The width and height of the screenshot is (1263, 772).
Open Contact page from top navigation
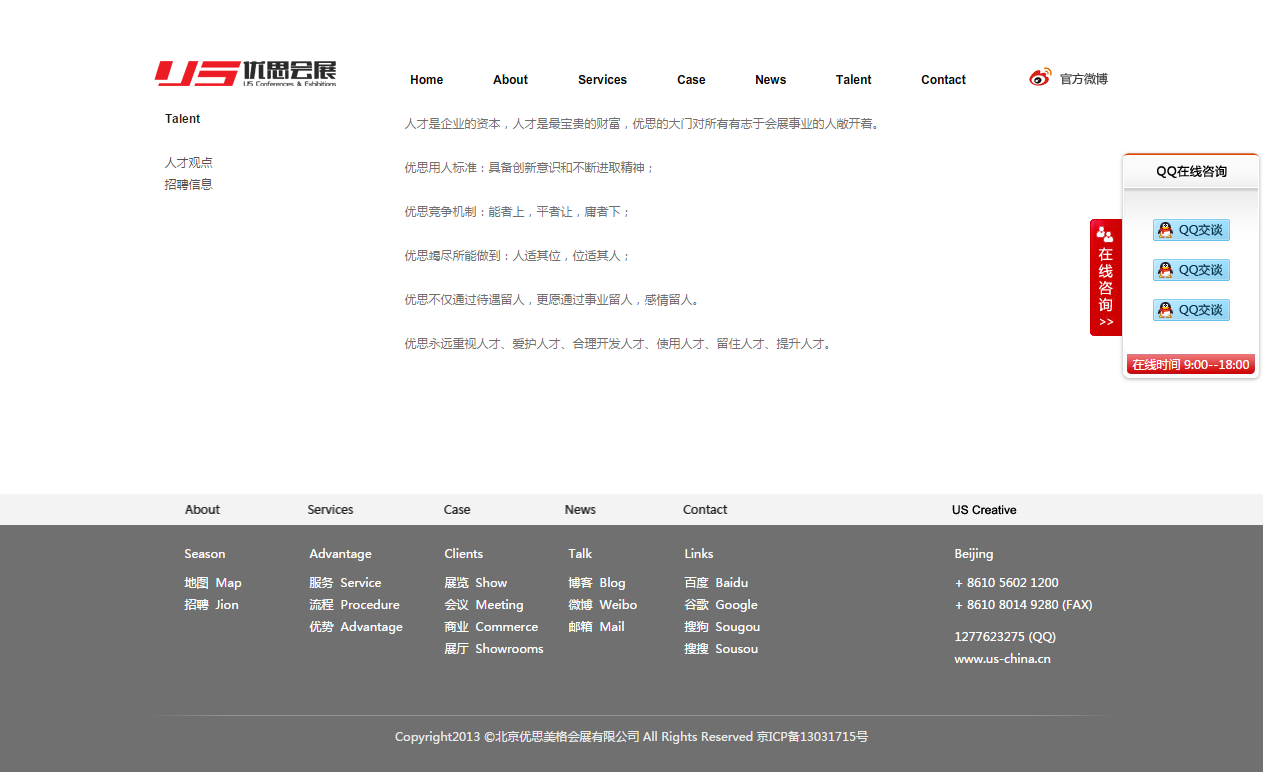point(943,80)
